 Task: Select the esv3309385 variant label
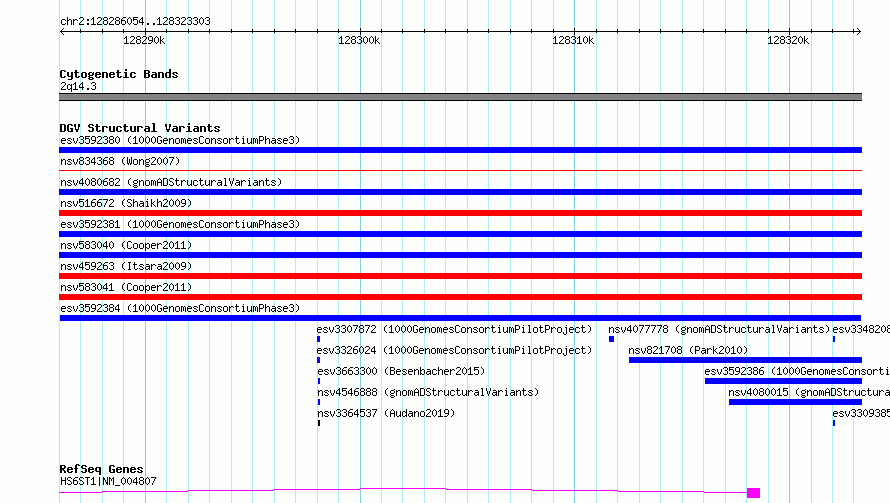[861, 413]
